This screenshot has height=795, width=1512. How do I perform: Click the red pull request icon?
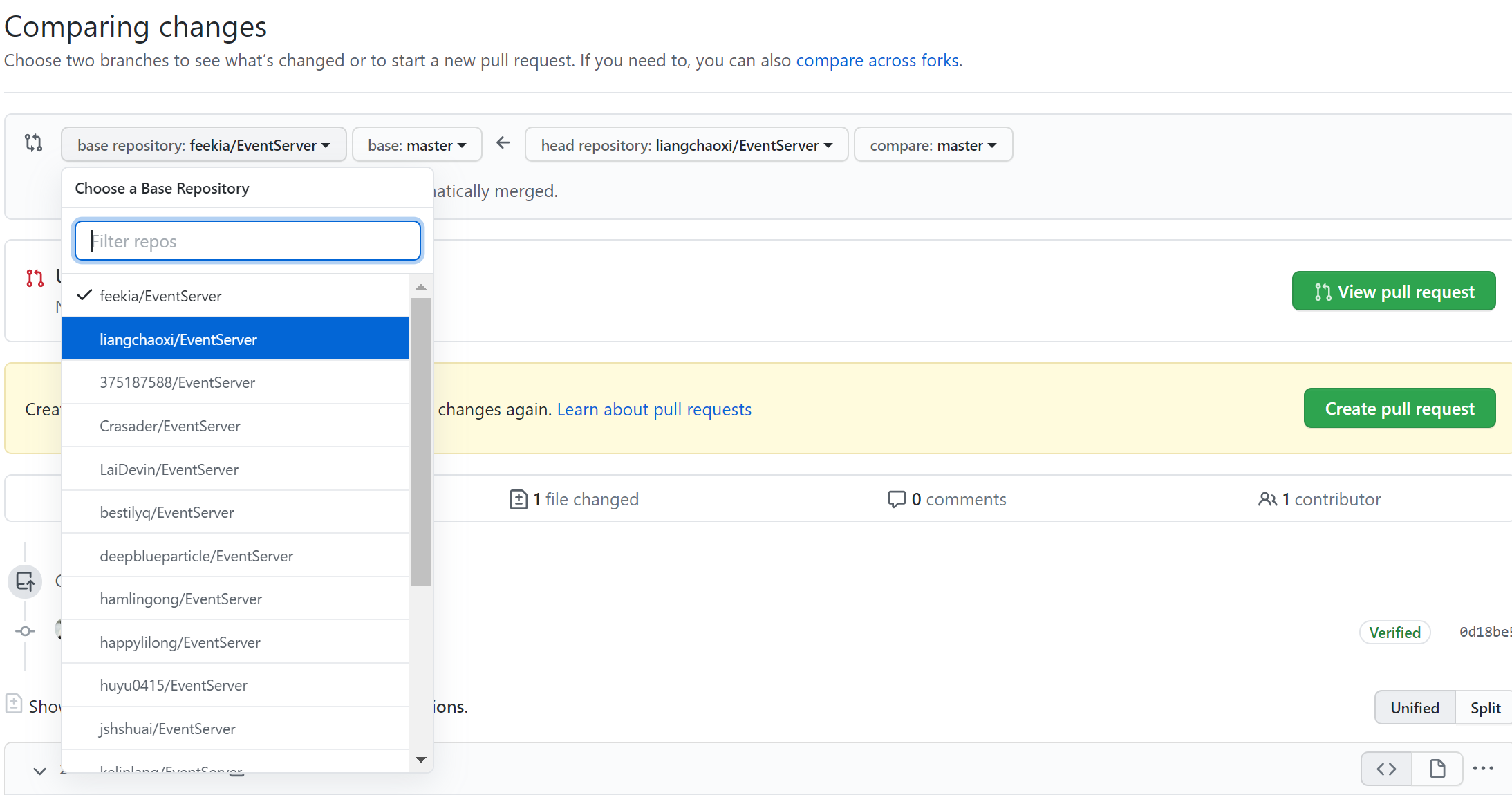pos(35,278)
